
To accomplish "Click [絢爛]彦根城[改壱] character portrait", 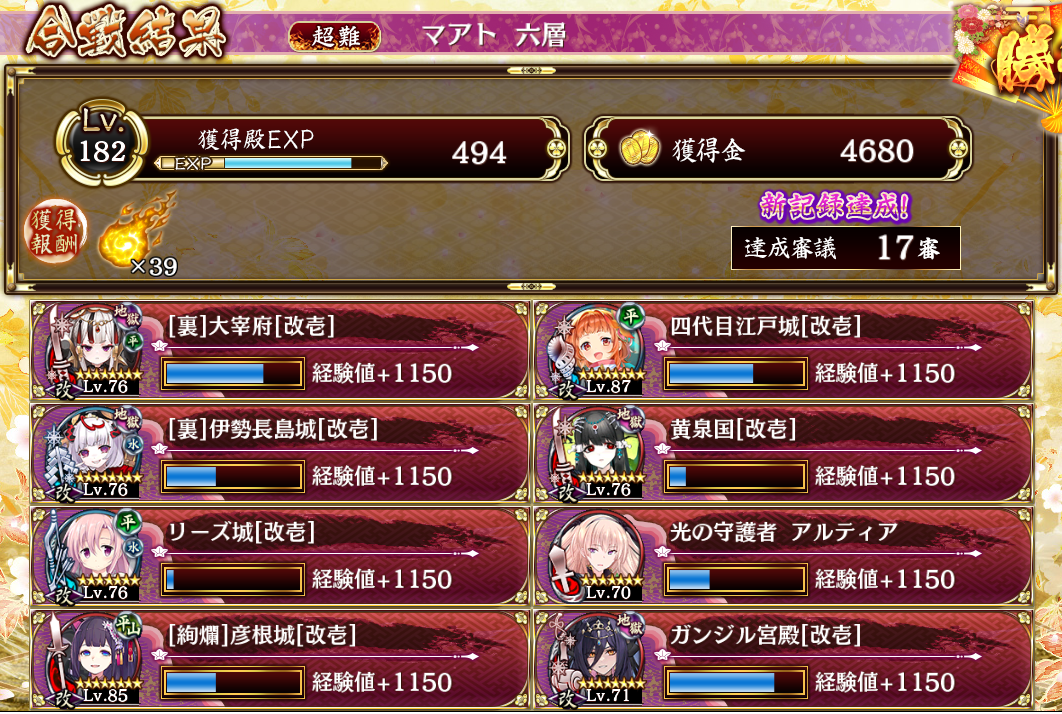I will 94,658.
